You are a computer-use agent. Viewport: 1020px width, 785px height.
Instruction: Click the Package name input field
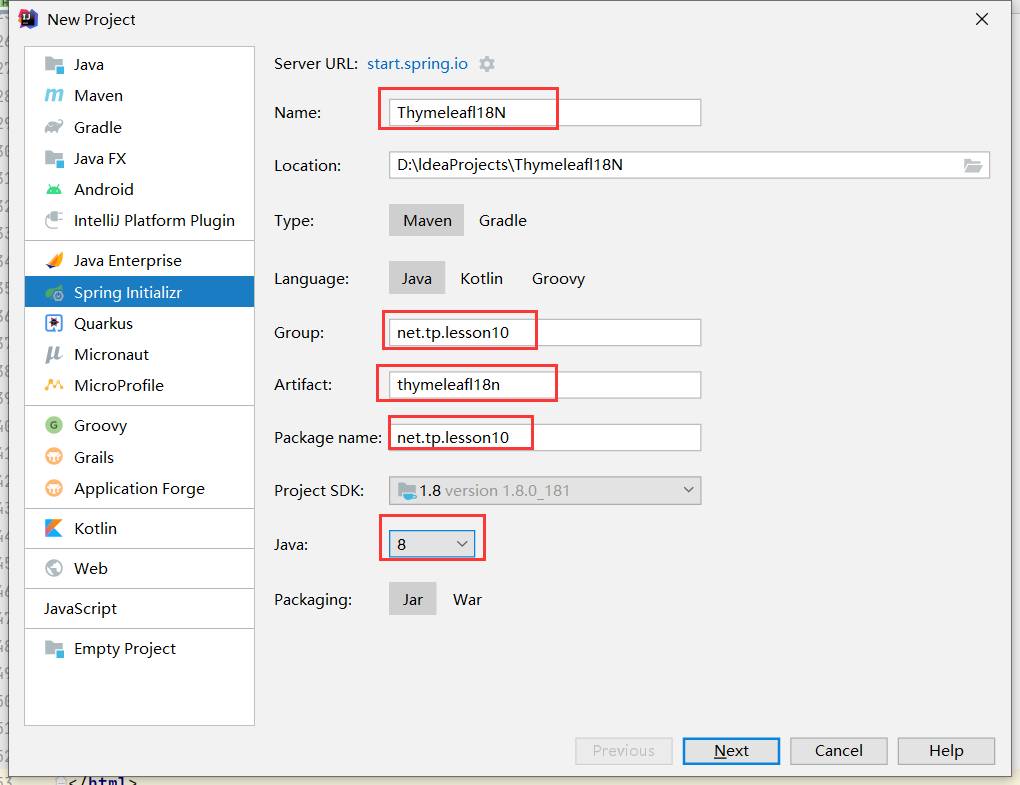[544, 438]
